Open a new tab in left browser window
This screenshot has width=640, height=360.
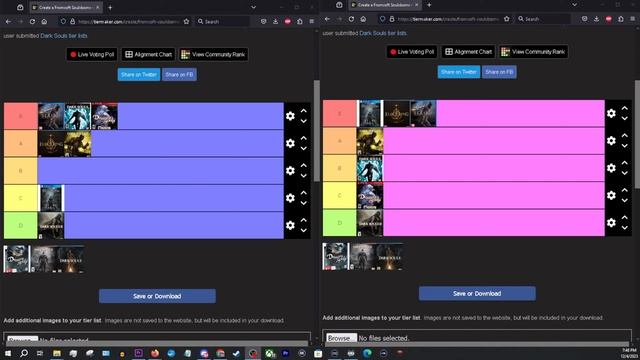(x=110, y=7)
